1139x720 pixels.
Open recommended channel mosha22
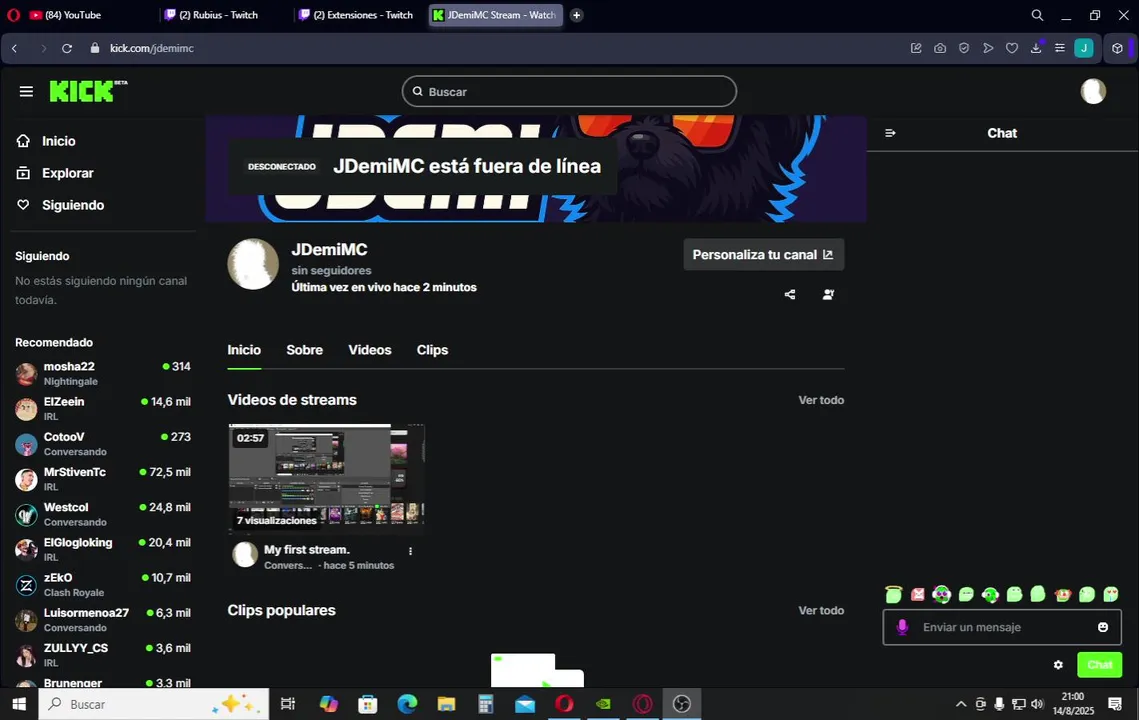click(x=102, y=373)
